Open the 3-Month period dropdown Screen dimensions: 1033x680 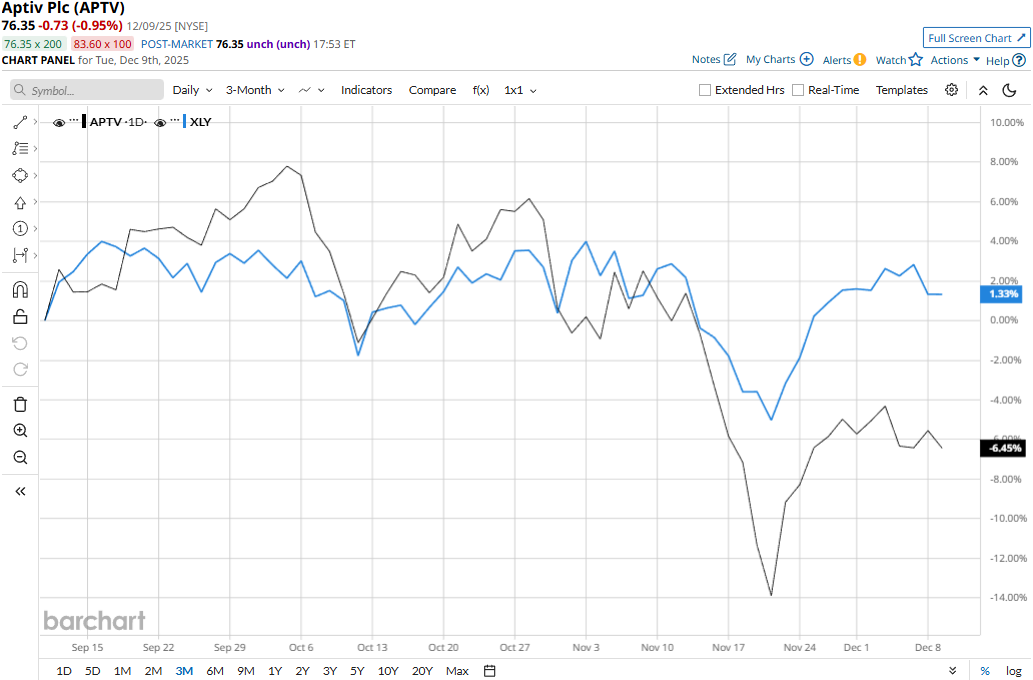(x=255, y=90)
